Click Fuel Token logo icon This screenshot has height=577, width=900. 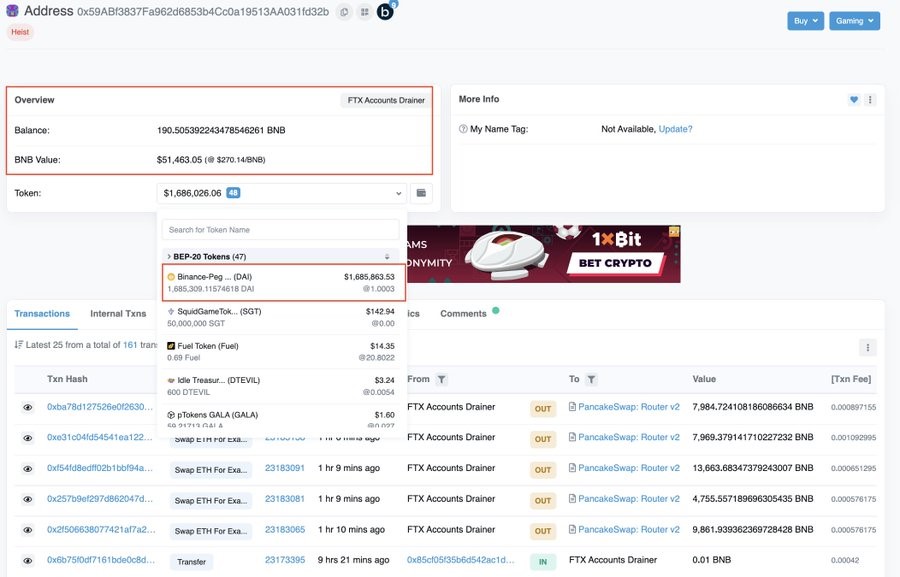(171, 346)
